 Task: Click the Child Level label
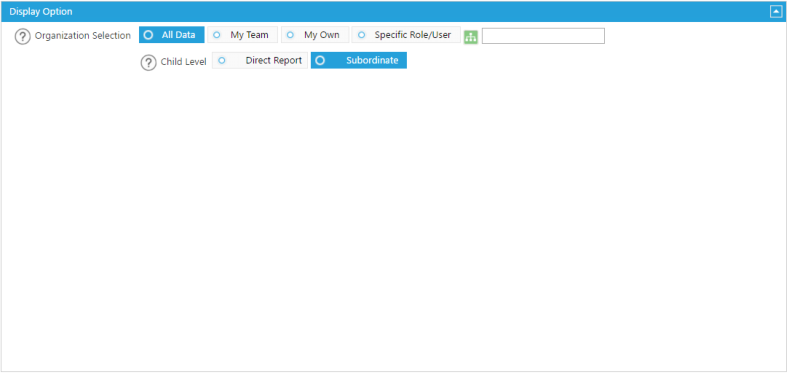[183, 62]
